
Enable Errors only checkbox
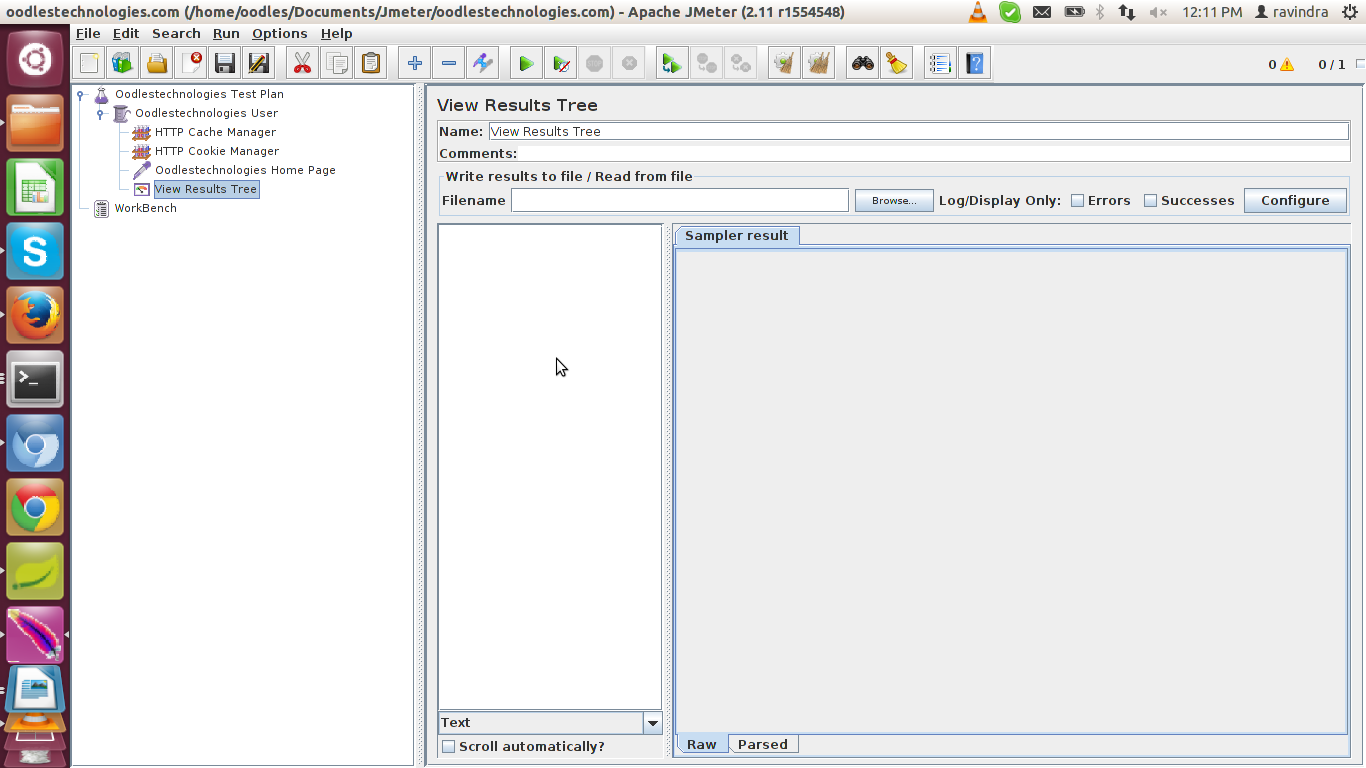1077,201
